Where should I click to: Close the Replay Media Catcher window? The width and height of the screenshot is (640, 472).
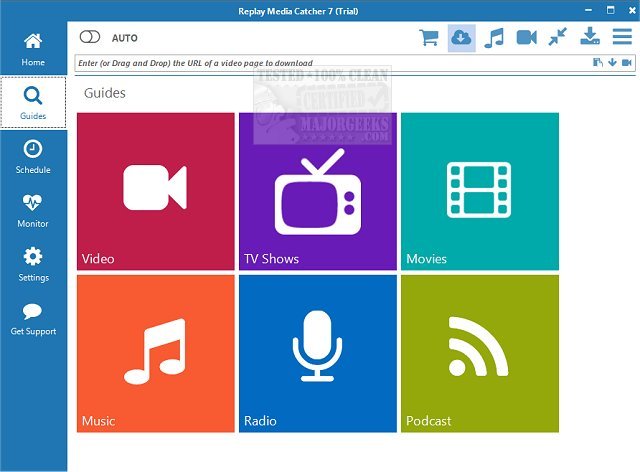point(632,11)
